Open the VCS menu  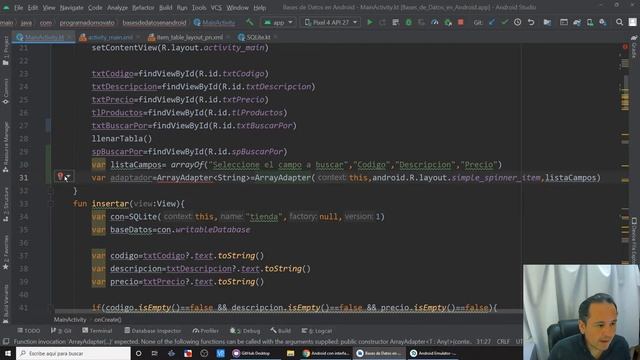(216, 7)
